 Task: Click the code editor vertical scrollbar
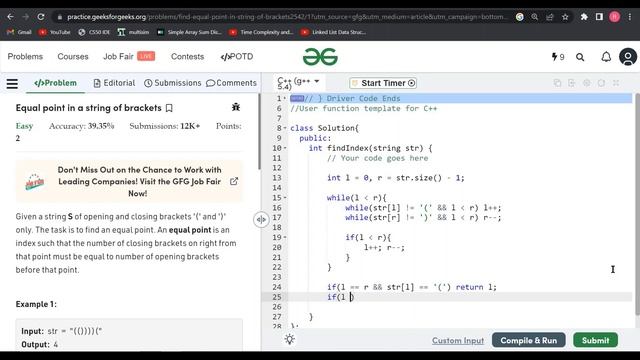click(x=637, y=204)
